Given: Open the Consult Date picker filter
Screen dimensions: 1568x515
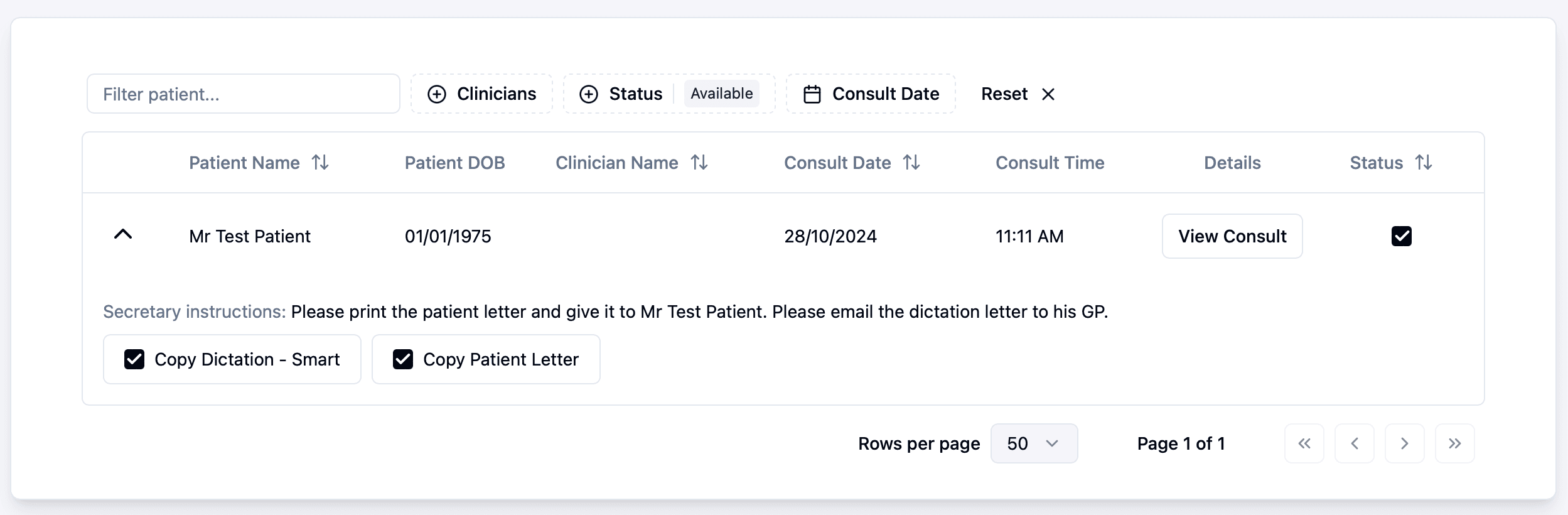Looking at the screenshot, I should point(871,94).
